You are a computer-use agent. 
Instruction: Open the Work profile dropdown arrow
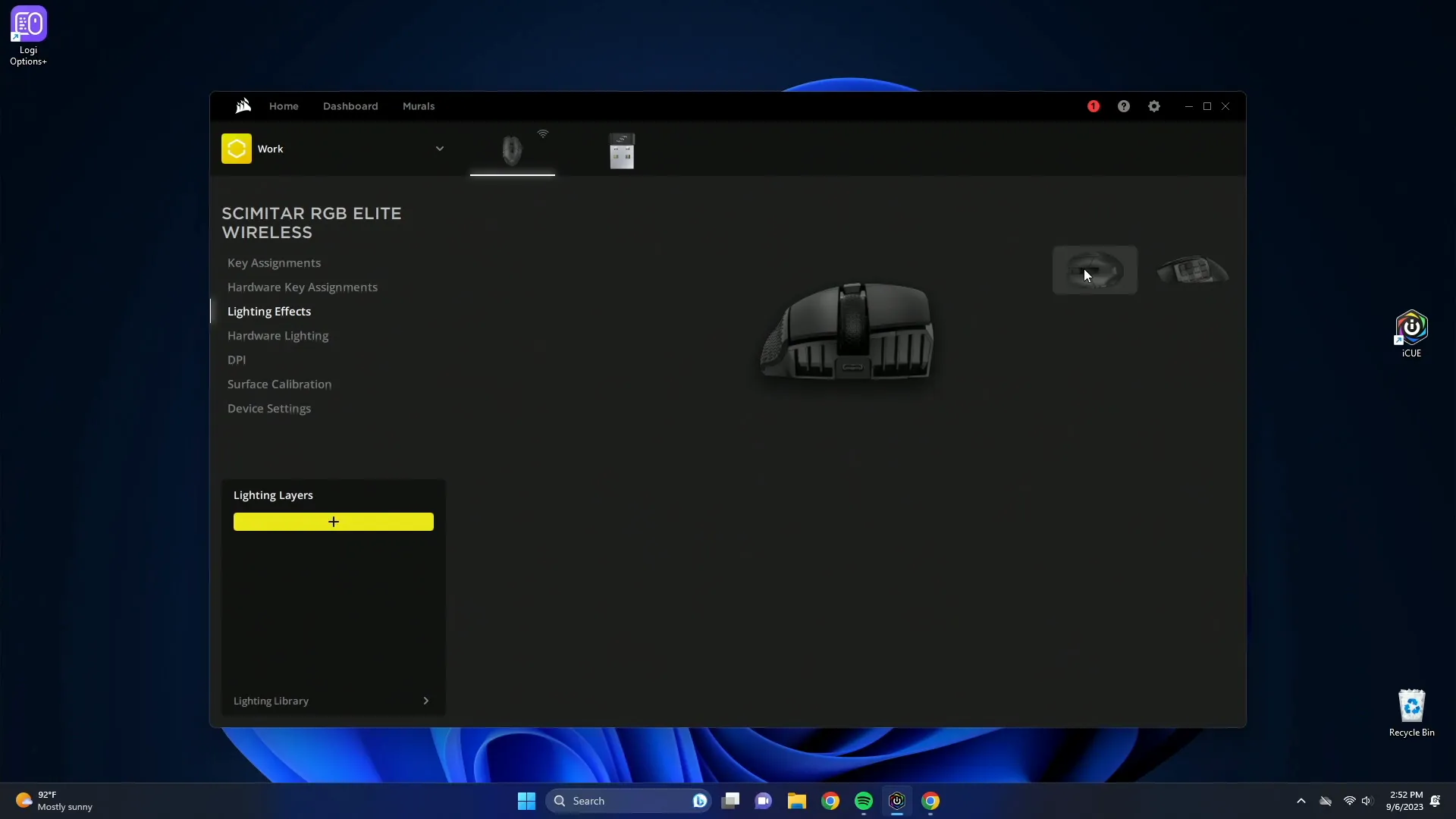(x=440, y=149)
